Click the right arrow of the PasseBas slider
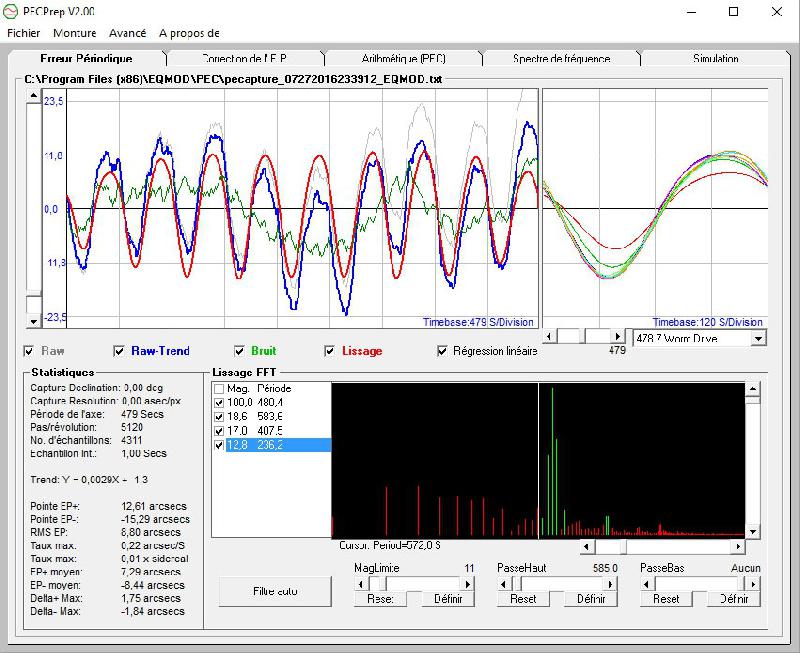Screen dimensions: 800x653 pyautogui.click(x=754, y=583)
